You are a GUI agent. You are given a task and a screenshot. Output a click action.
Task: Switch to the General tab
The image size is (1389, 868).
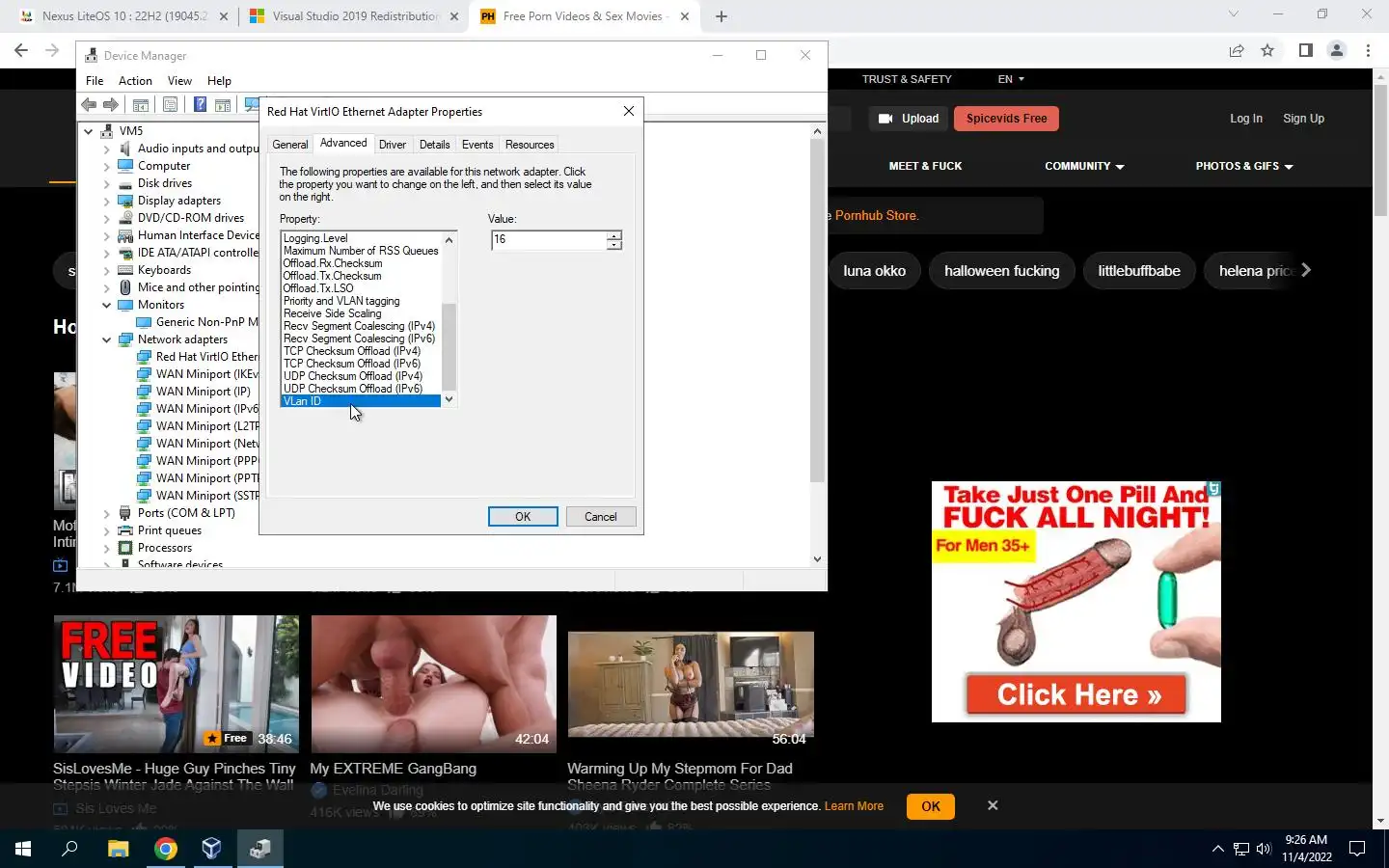click(290, 145)
